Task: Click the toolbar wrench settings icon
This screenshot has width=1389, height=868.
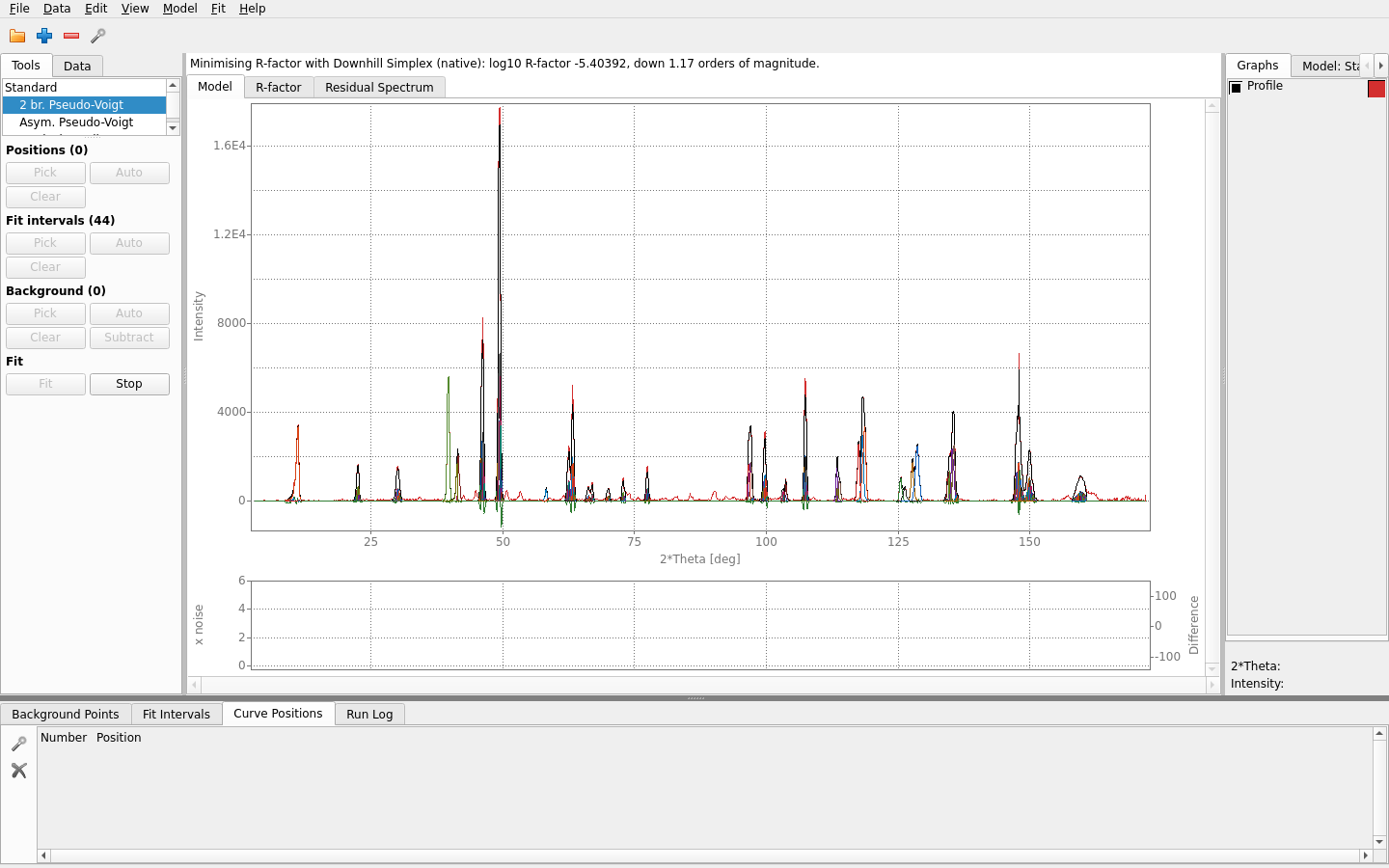Action: [x=98, y=36]
